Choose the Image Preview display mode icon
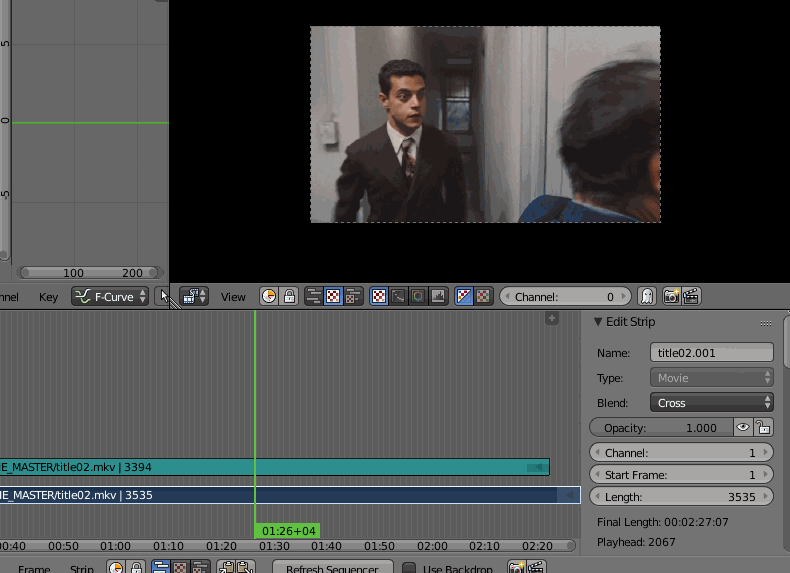 click(x=379, y=296)
